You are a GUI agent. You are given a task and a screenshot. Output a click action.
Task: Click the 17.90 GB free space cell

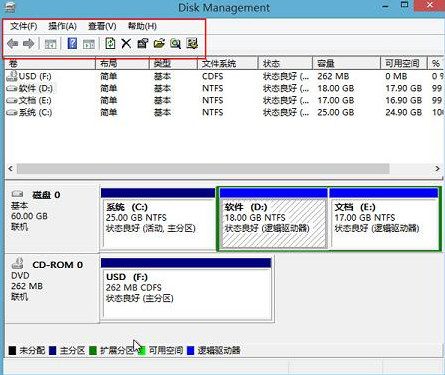coord(404,88)
